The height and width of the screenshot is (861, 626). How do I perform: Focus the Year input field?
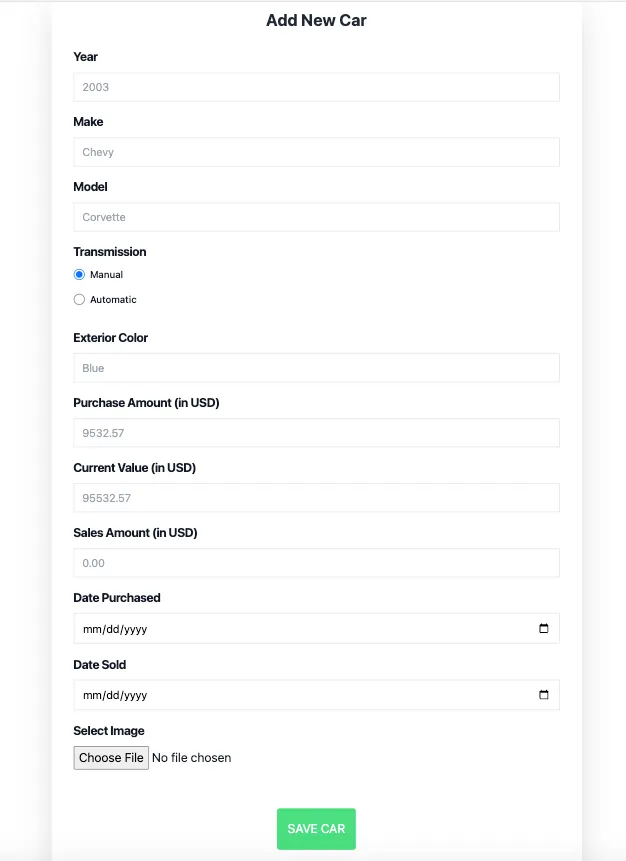[x=316, y=87]
